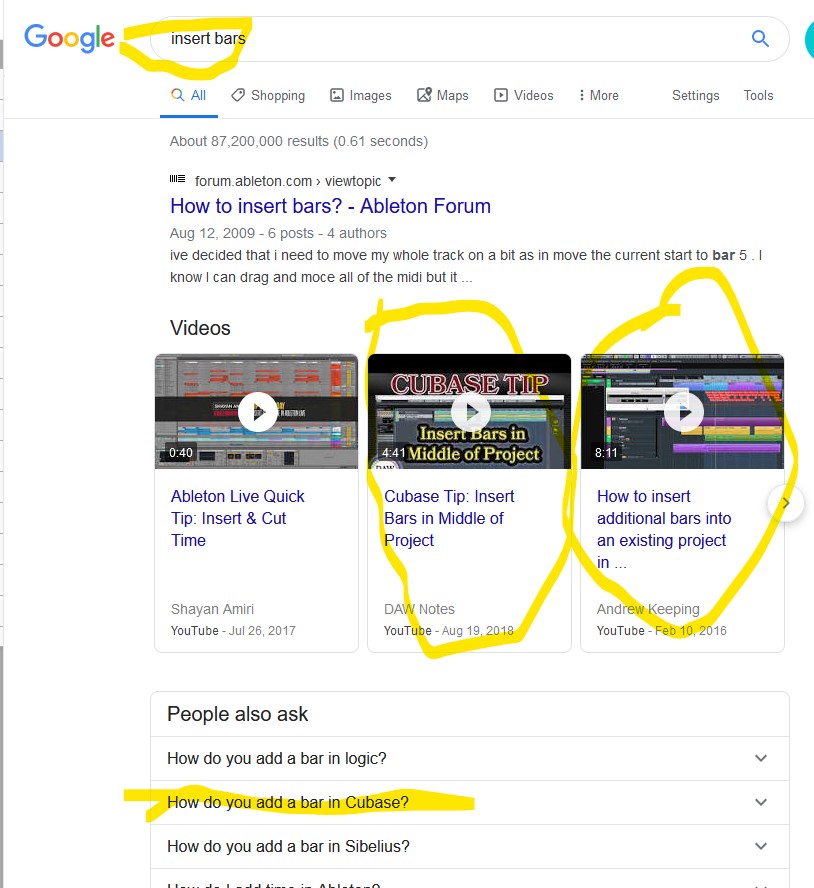Screen dimensions: 814x888
Task: Click the Google logo
Action: tap(69, 39)
